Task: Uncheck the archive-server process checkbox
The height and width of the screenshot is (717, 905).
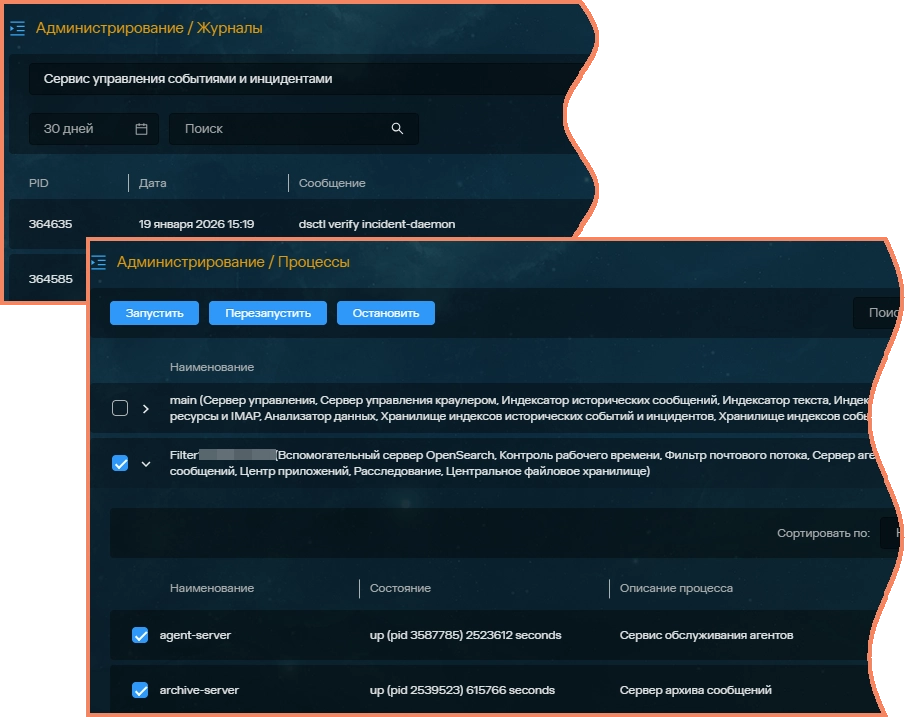Action: coord(140,690)
